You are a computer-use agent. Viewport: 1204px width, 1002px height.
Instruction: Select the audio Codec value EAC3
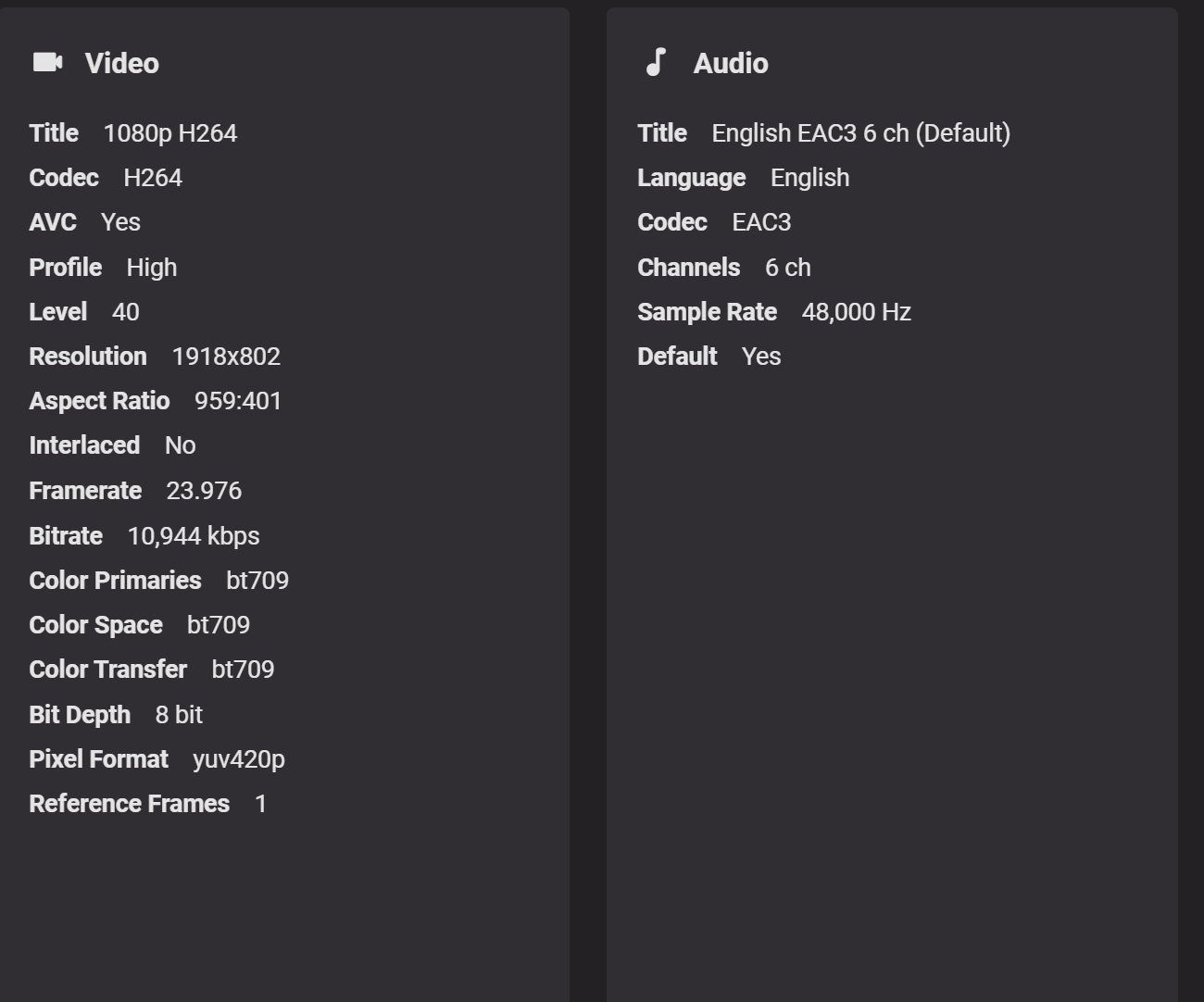point(761,222)
